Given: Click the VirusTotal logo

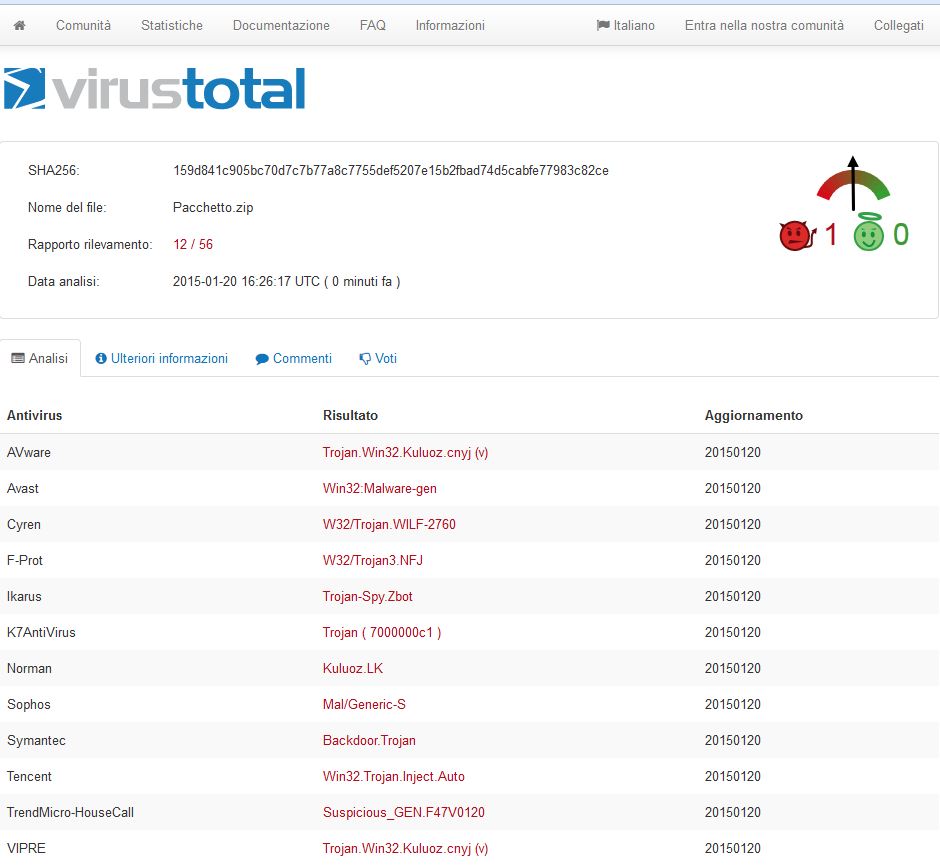Looking at the screenshot, I should (155, 89).
